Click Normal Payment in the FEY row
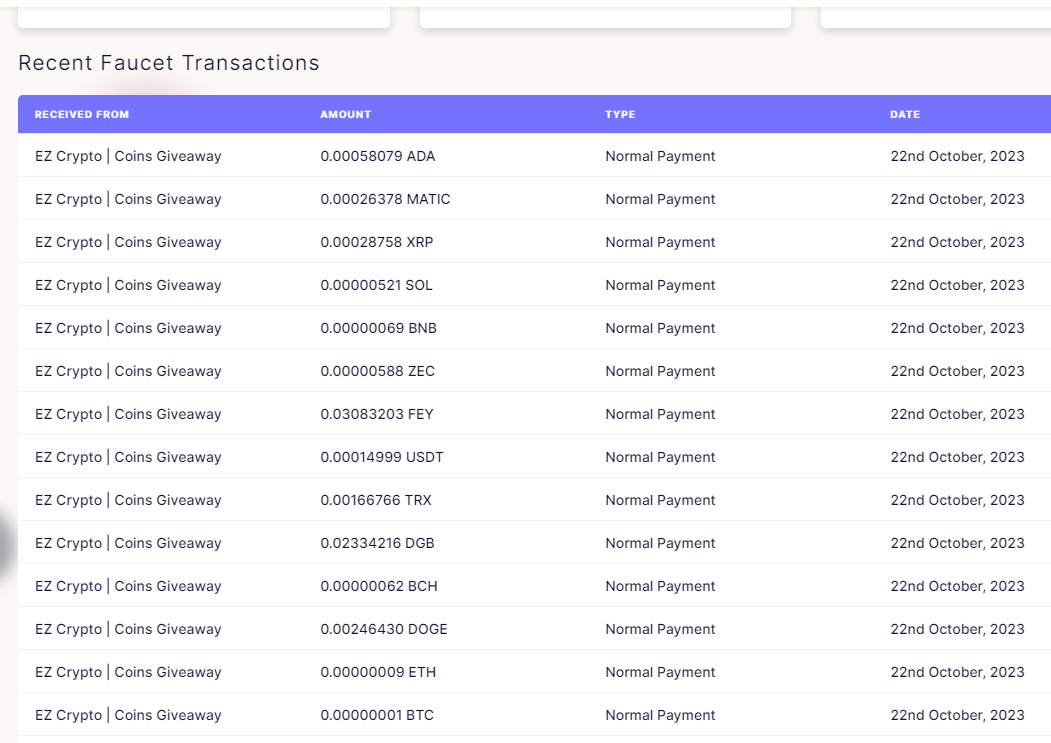The height and width of the screenshot is (743, 1051). (x=660, y=414)
